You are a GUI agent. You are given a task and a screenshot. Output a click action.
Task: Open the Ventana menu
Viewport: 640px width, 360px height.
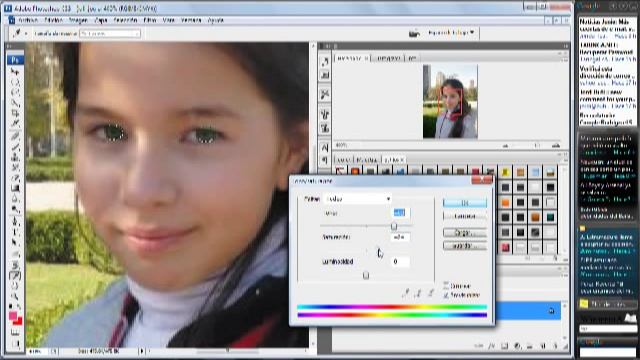point(191,20)
